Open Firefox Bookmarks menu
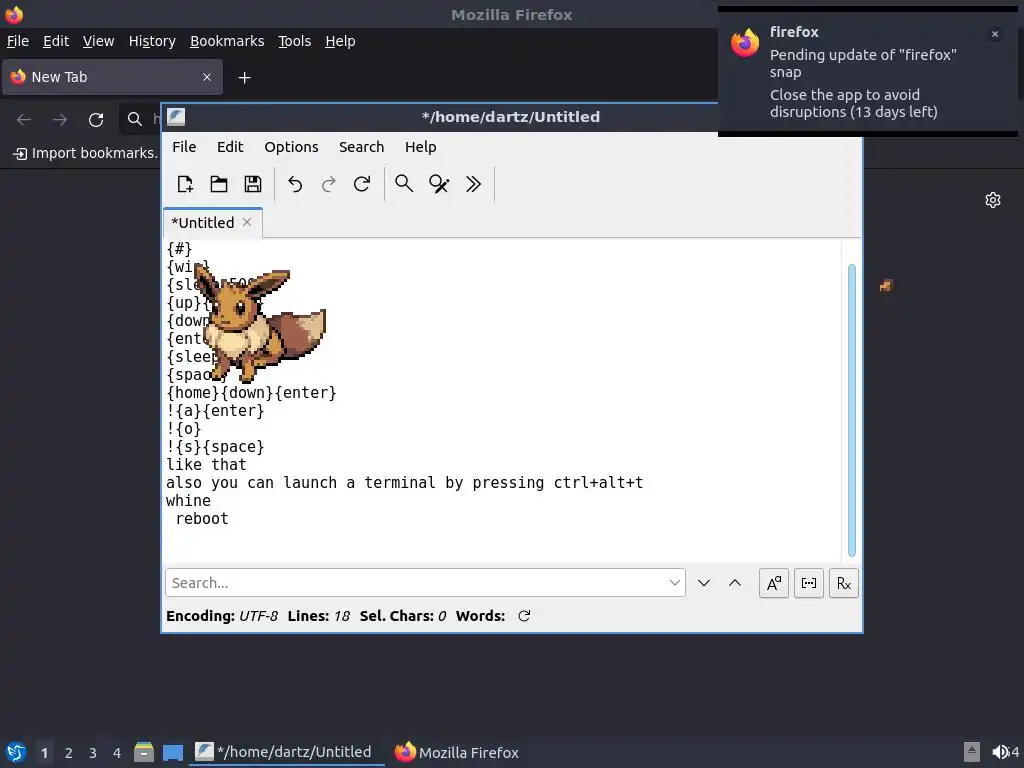This screenshot has width=1024, height=768. (x=227, y=41)
